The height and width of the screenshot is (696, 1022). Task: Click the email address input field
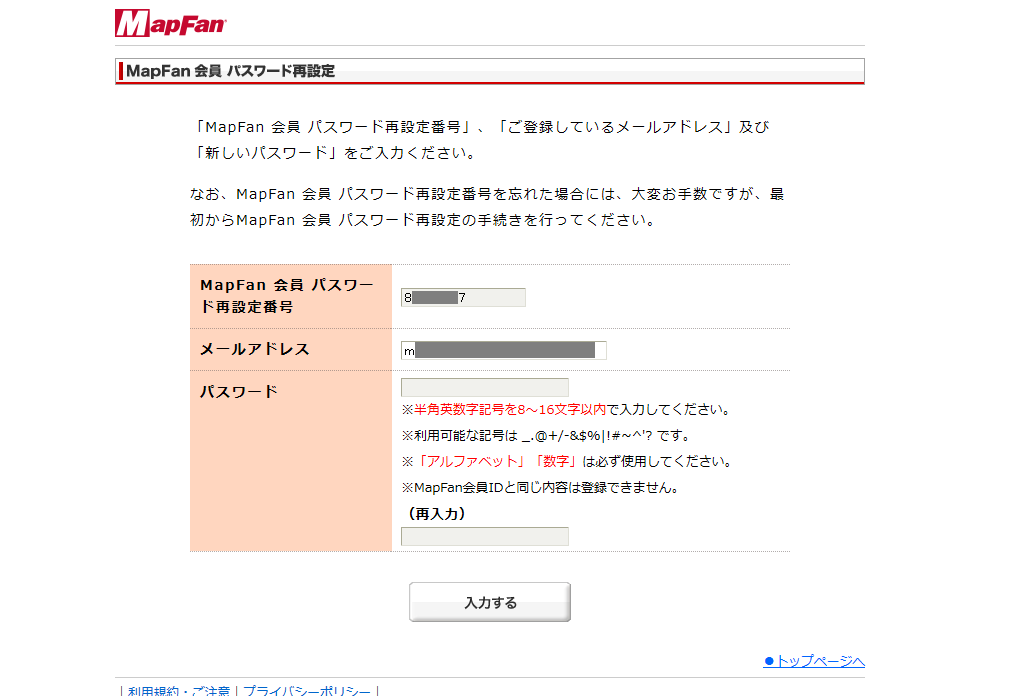(x=503, y=351)
